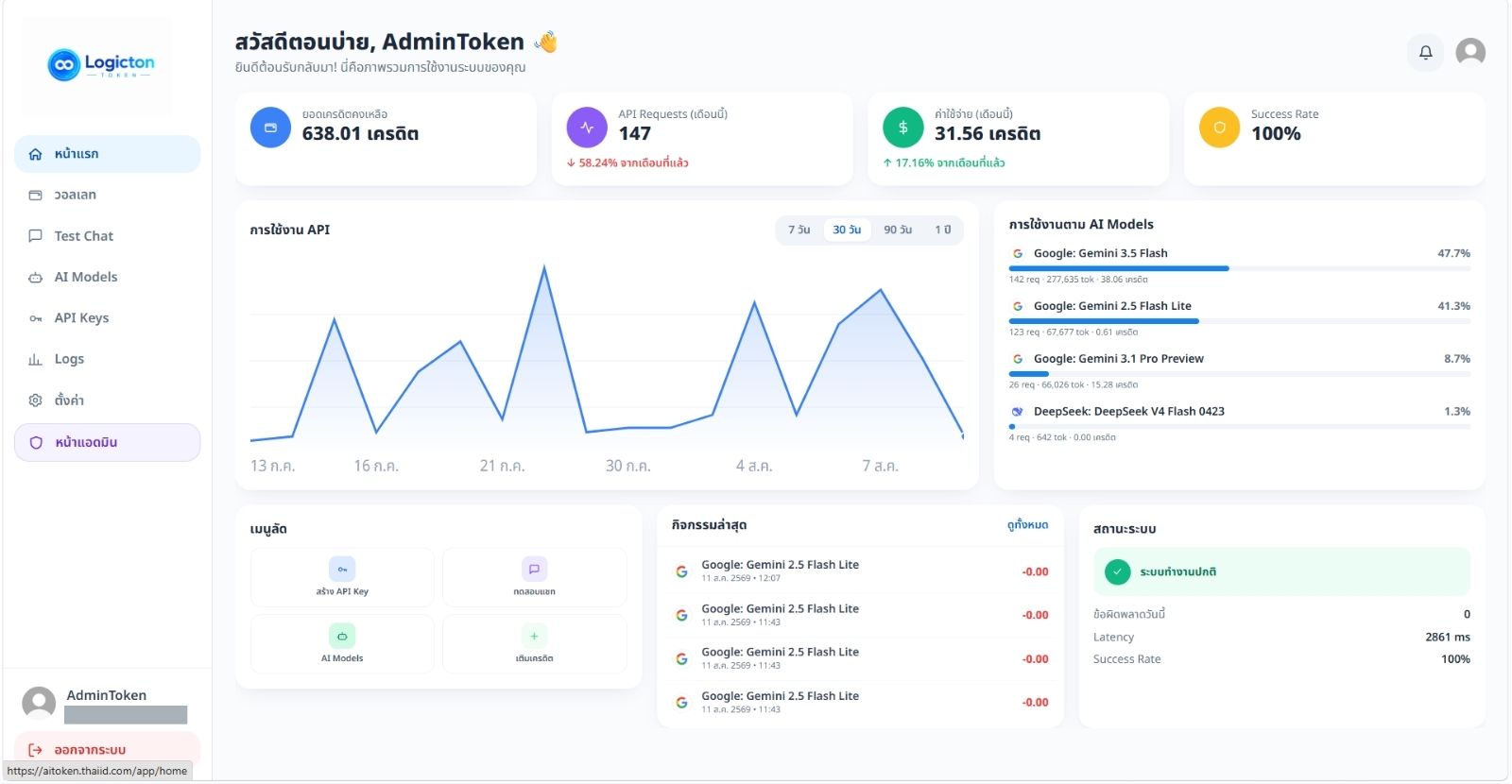Click the blue credit balance card icon

point(270,128)
